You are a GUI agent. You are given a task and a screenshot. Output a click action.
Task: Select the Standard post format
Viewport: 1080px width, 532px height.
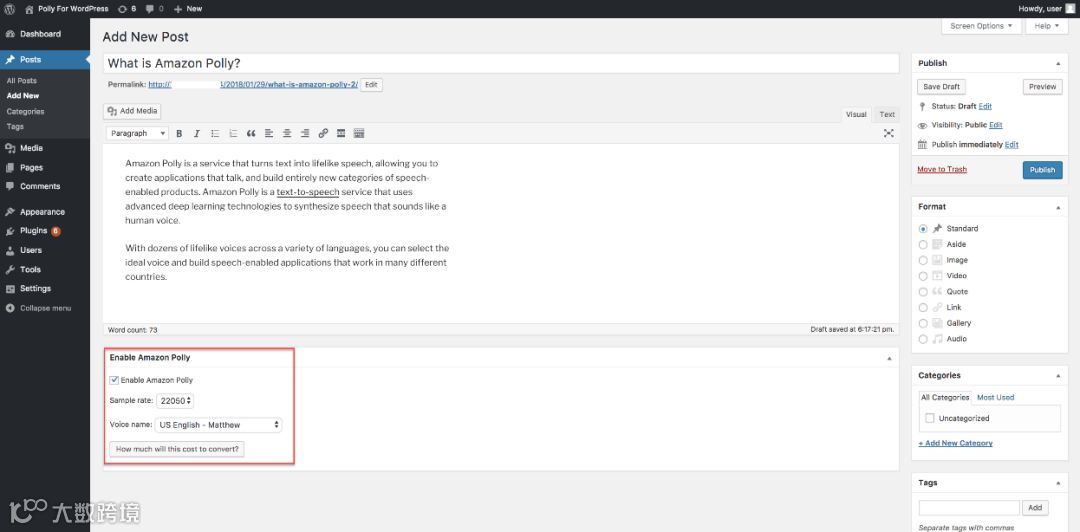pyautogui.click(x=923, y=229)
